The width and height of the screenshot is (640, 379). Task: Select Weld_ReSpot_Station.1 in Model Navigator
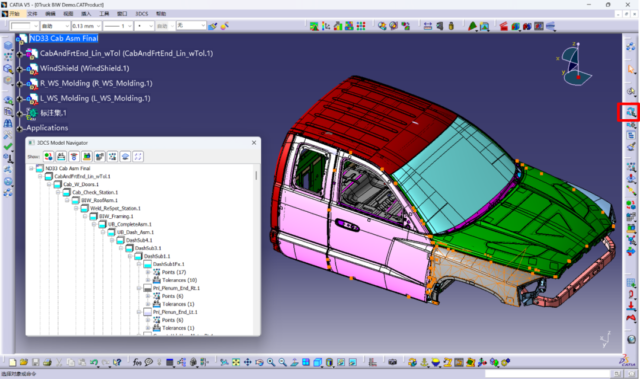[116, 208]
